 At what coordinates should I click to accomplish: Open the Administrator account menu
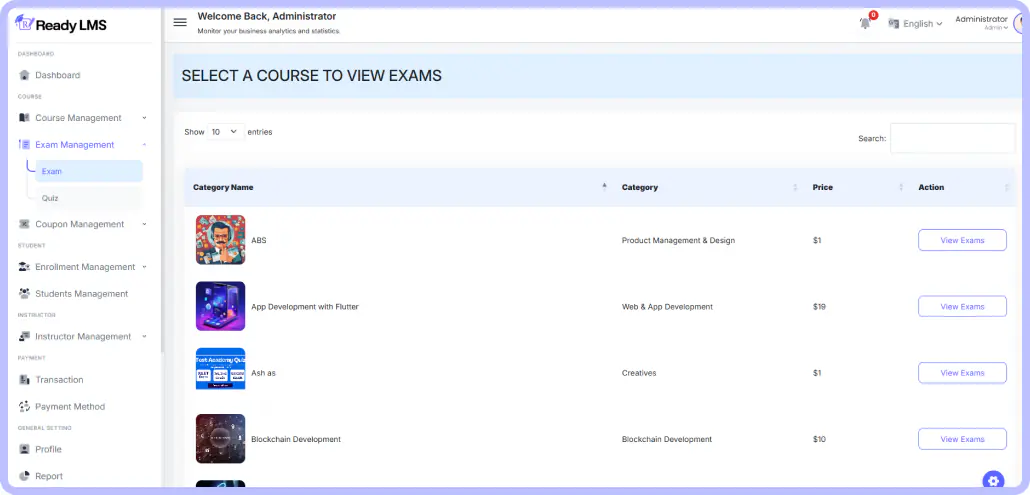coord(982,22)
